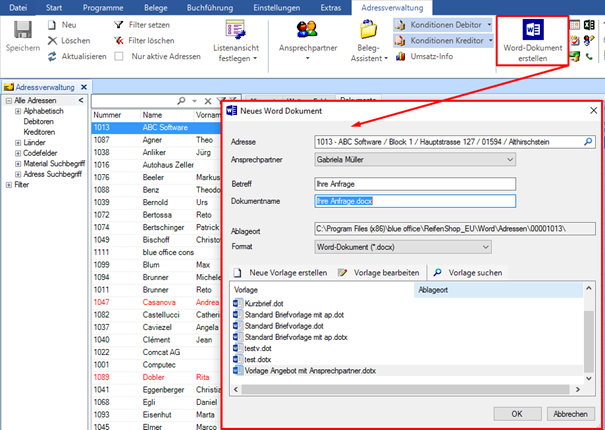Click the Speichern floppy disk icon
Viewport: 605px width, 430px height.
(x=23, y=30)
